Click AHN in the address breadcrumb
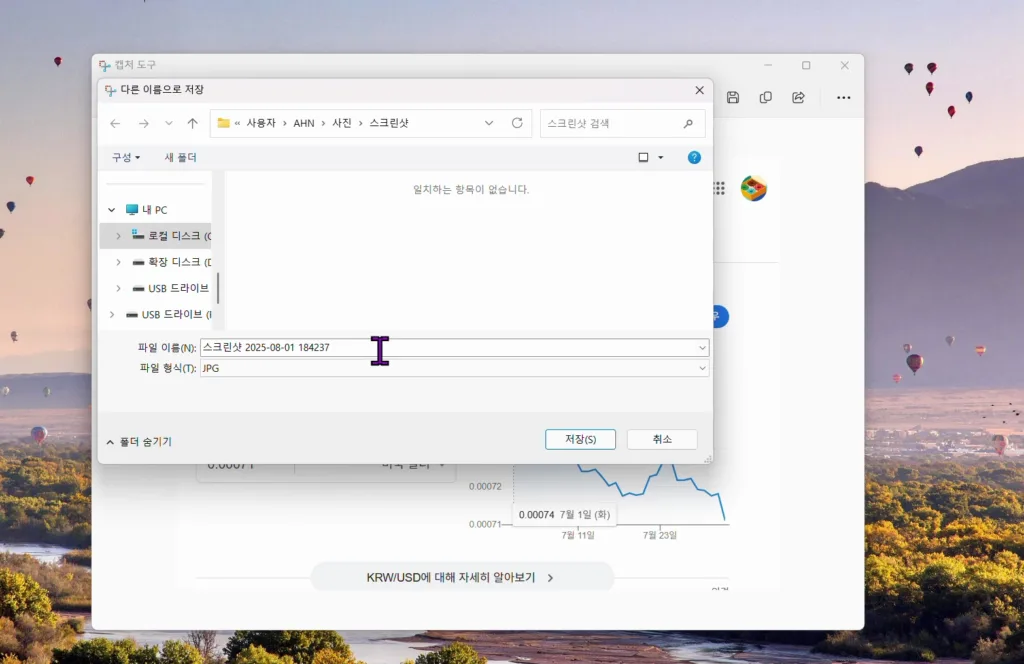The height and width of the screenshot is (664, 1024). point(304,123)
